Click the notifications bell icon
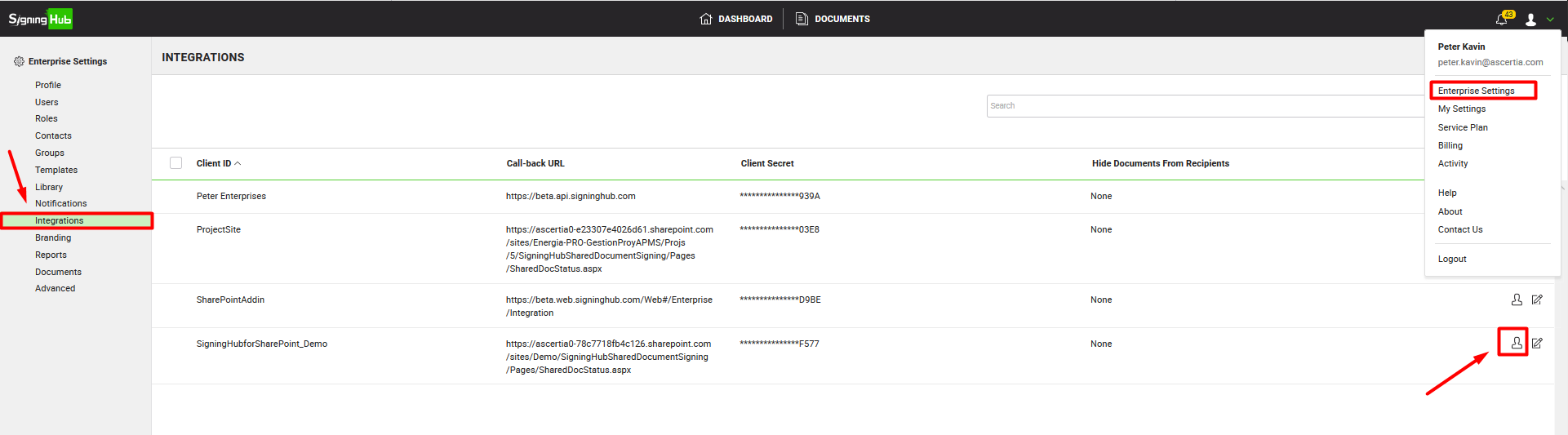 [x=1501, y=19]
